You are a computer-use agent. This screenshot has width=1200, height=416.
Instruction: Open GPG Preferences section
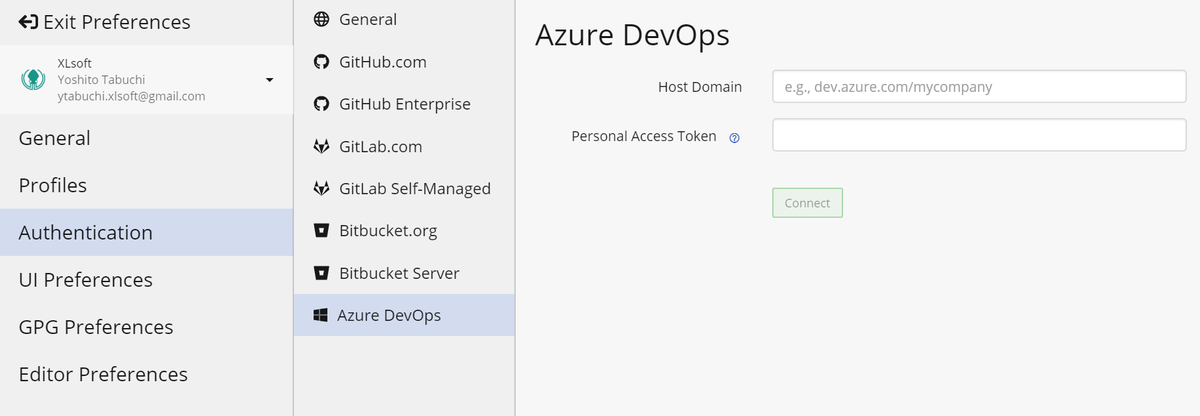(x=96, y=327)
